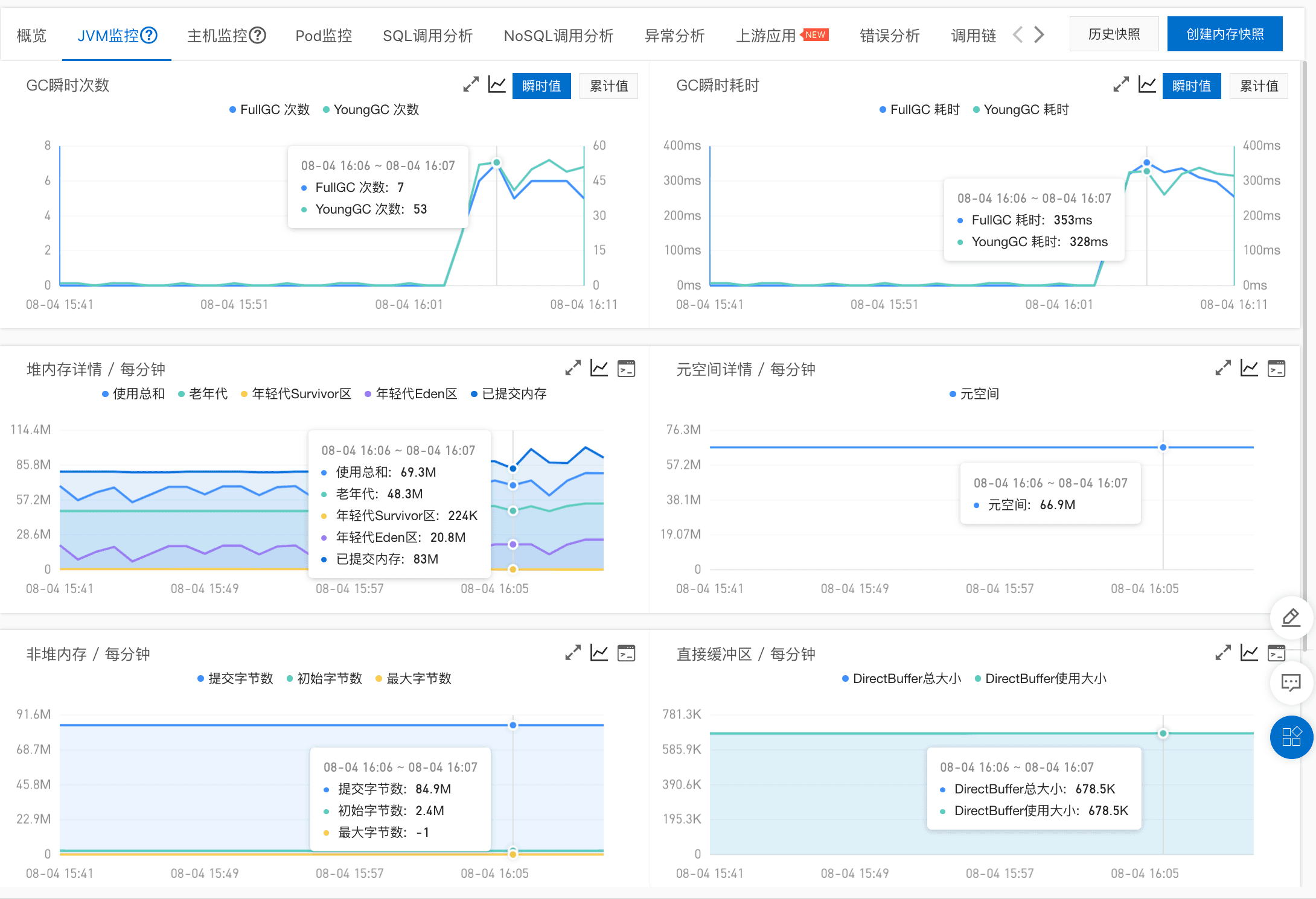Open terminal-style icon in 堆内存详情 panel
The image size is (1316, 899).
626,369
